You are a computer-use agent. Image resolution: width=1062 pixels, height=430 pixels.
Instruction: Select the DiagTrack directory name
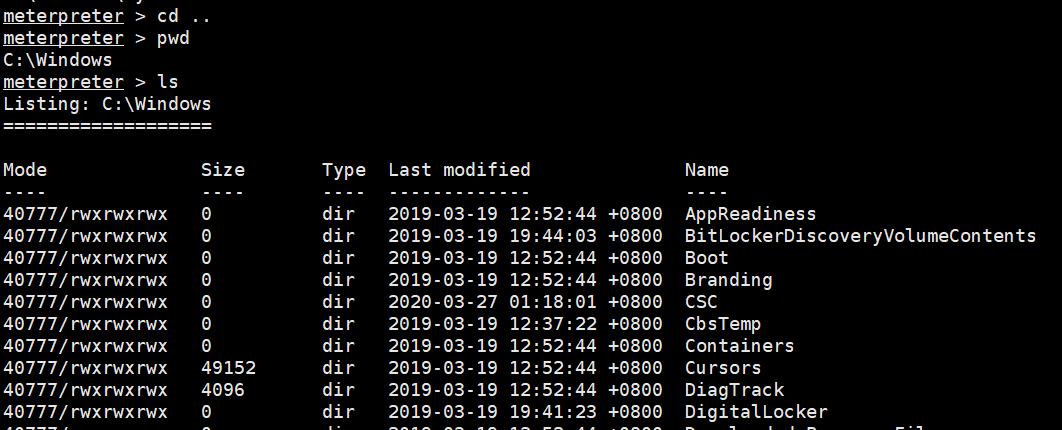tap(734, 390)
